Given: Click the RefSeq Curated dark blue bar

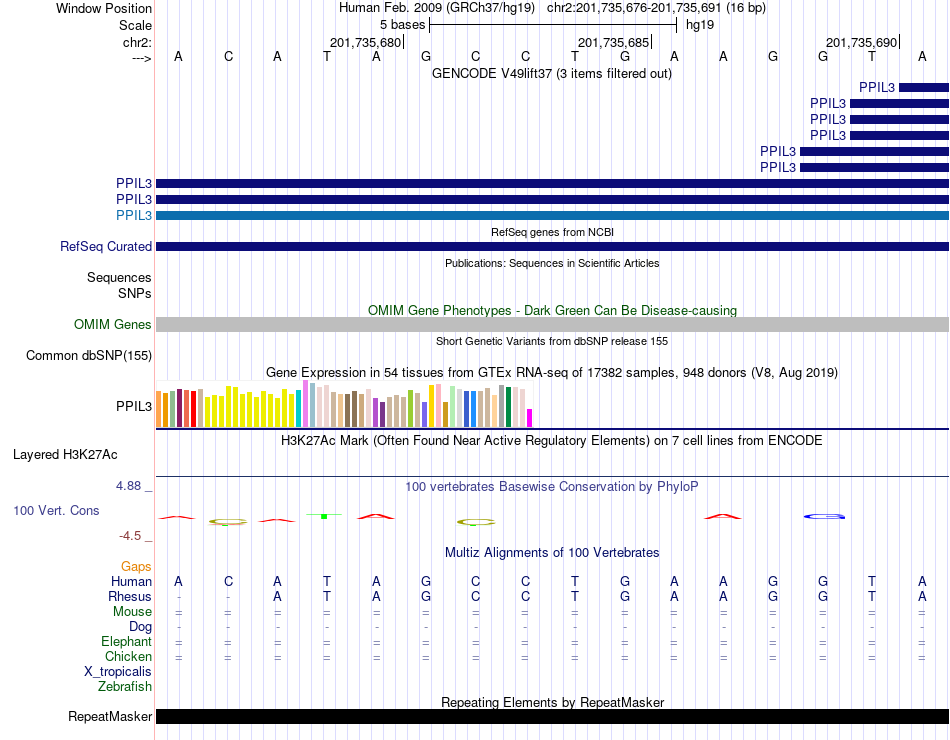Looking at the screenshot, I should point(553,247).
